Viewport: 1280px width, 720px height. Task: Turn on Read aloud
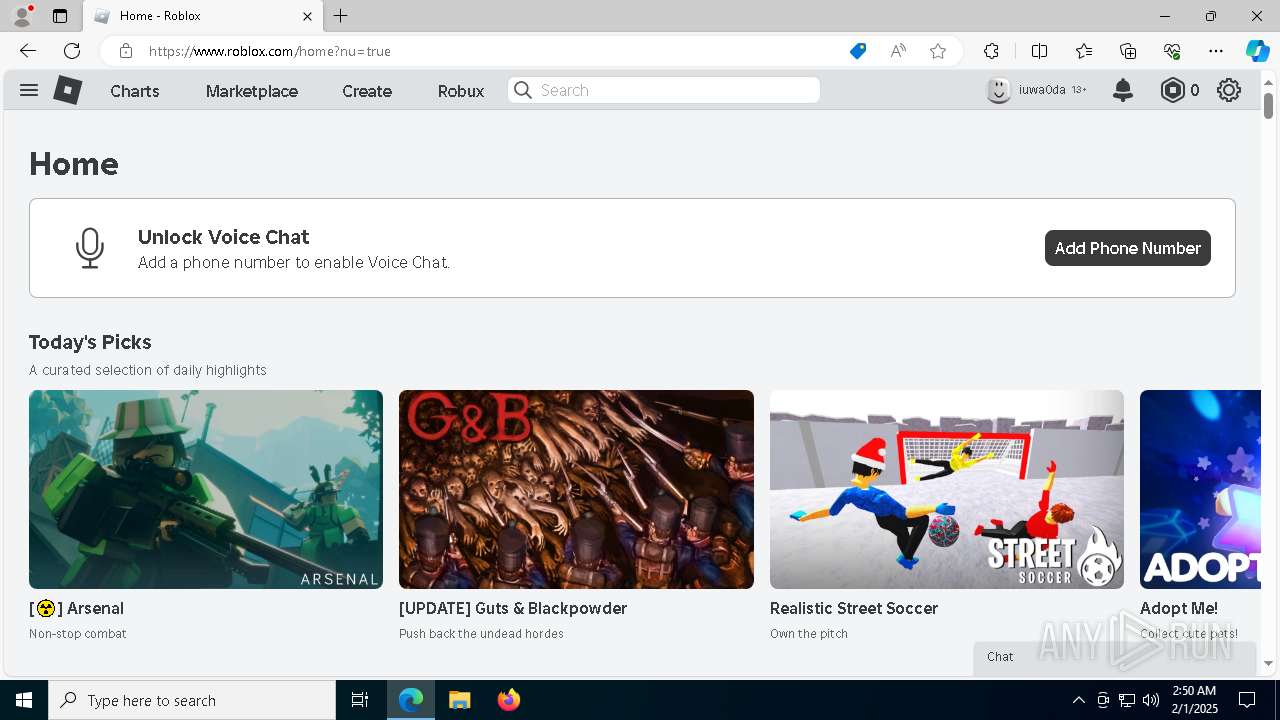(898, 51)
